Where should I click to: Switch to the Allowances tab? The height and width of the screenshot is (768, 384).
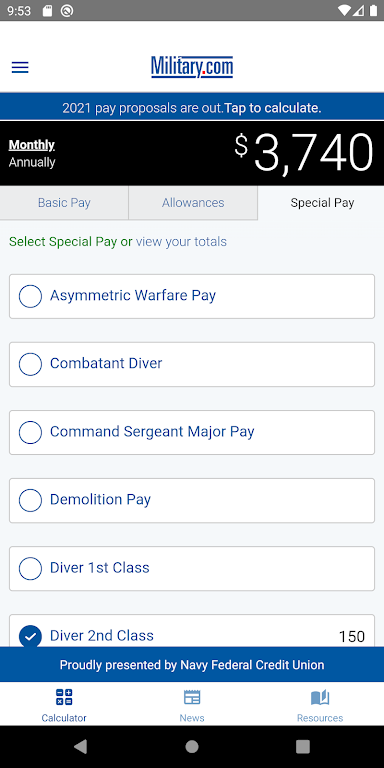coord(193,203)
